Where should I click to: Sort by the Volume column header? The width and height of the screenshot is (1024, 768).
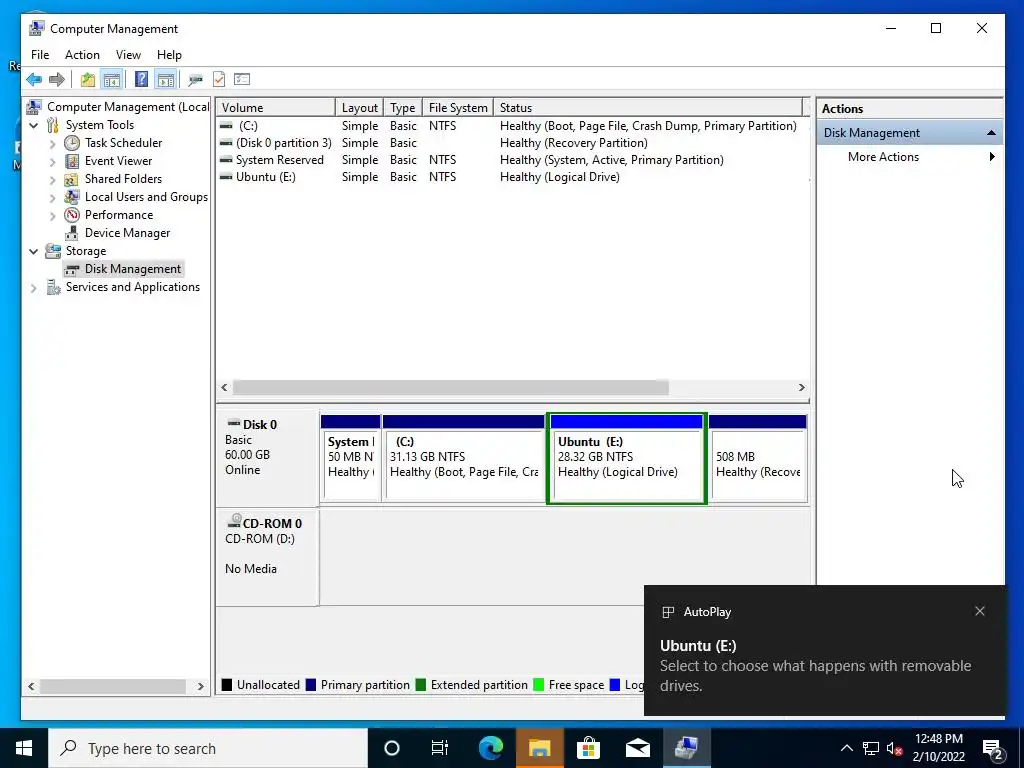[x=276, y=108]
